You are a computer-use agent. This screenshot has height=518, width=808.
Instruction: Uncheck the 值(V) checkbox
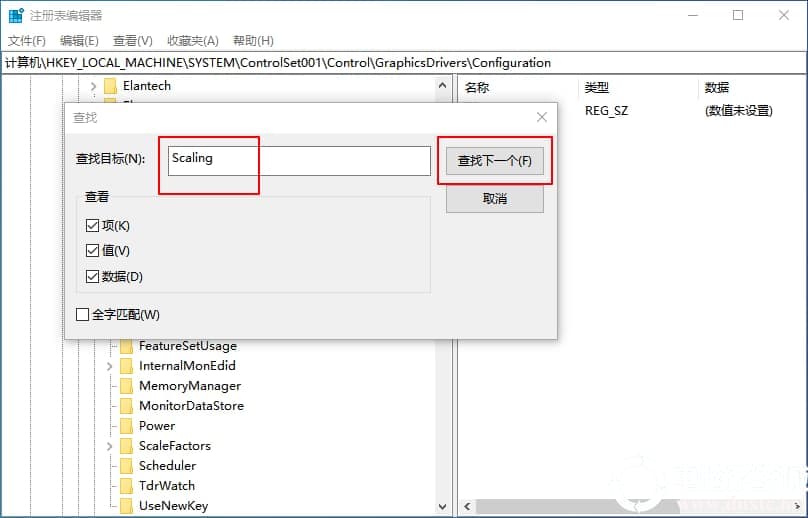tap(92, 250)
